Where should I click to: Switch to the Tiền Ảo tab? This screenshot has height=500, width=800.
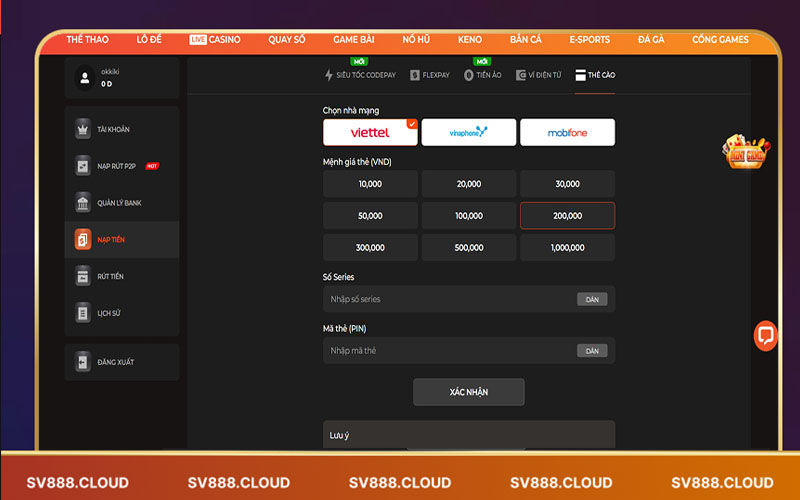click(x=483, y=75)
